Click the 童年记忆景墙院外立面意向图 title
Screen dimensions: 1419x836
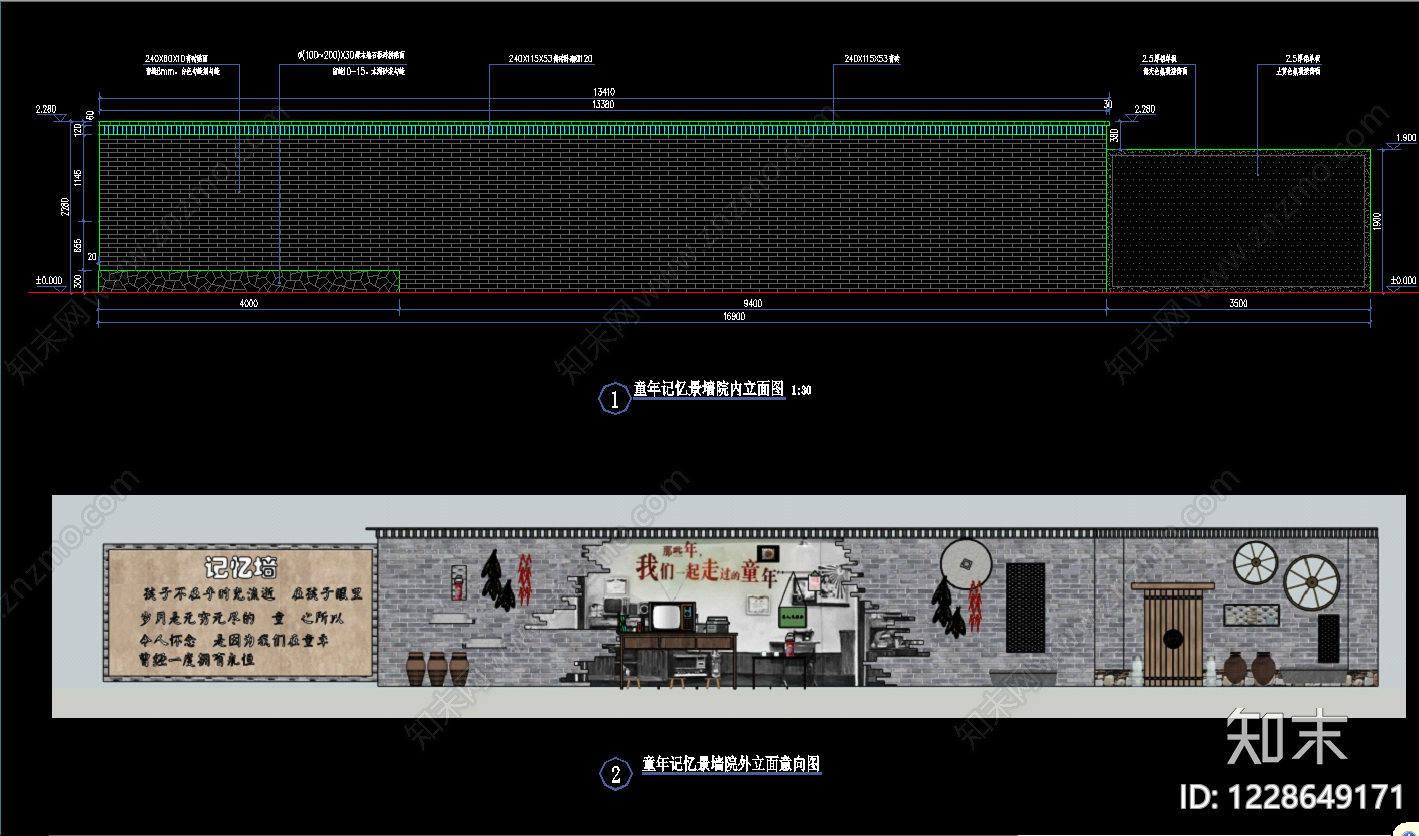(730, 764)
